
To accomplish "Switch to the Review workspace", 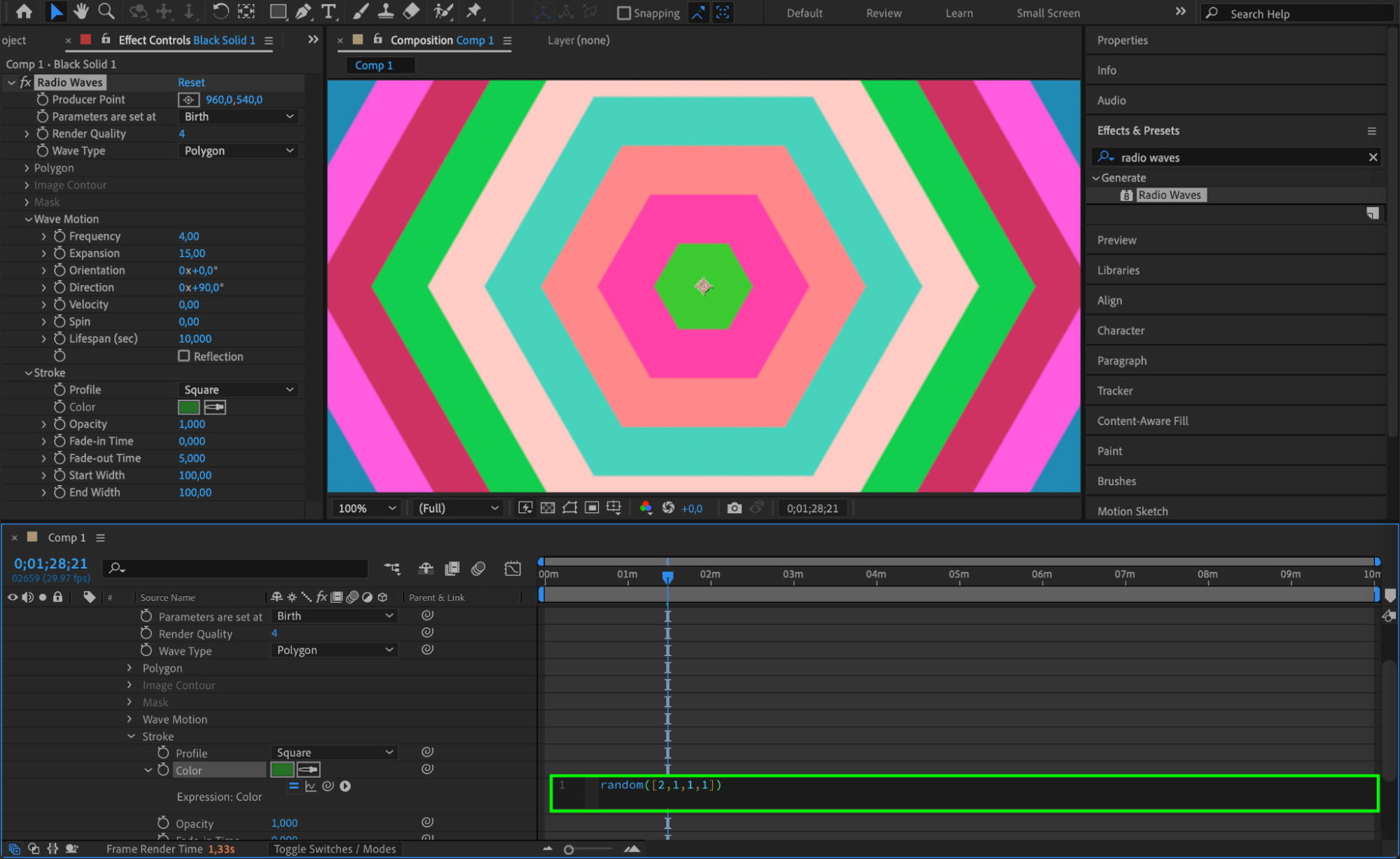I will (883, 13).
